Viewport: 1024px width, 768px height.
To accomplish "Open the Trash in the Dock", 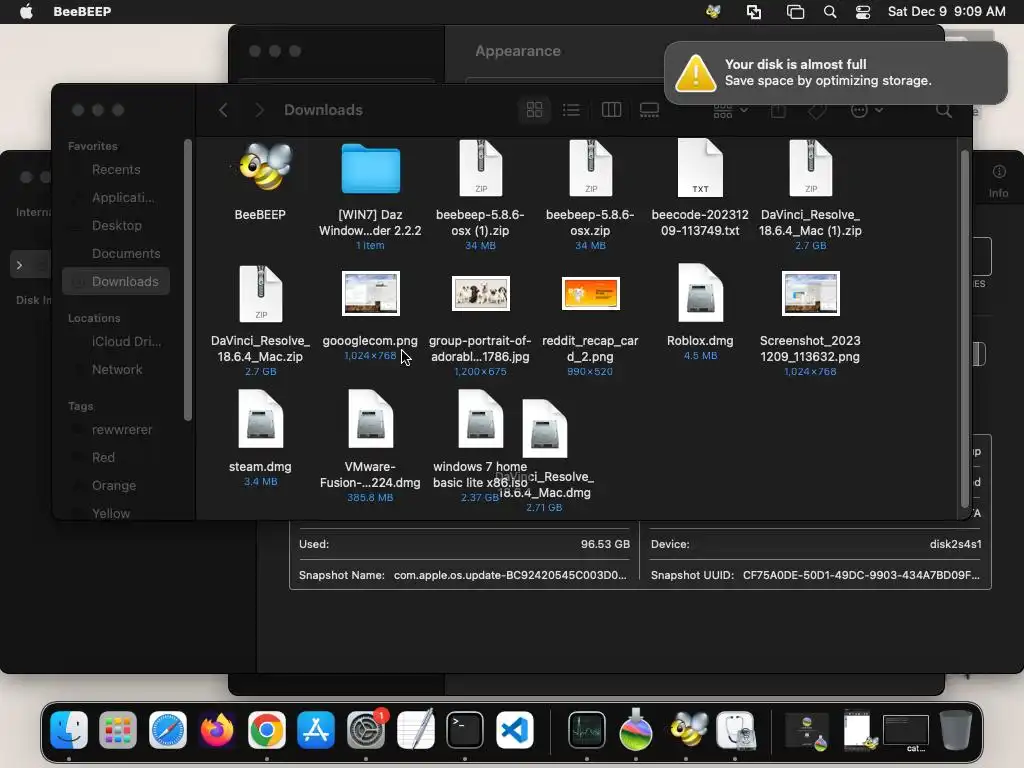I will (x=955, y=729).
